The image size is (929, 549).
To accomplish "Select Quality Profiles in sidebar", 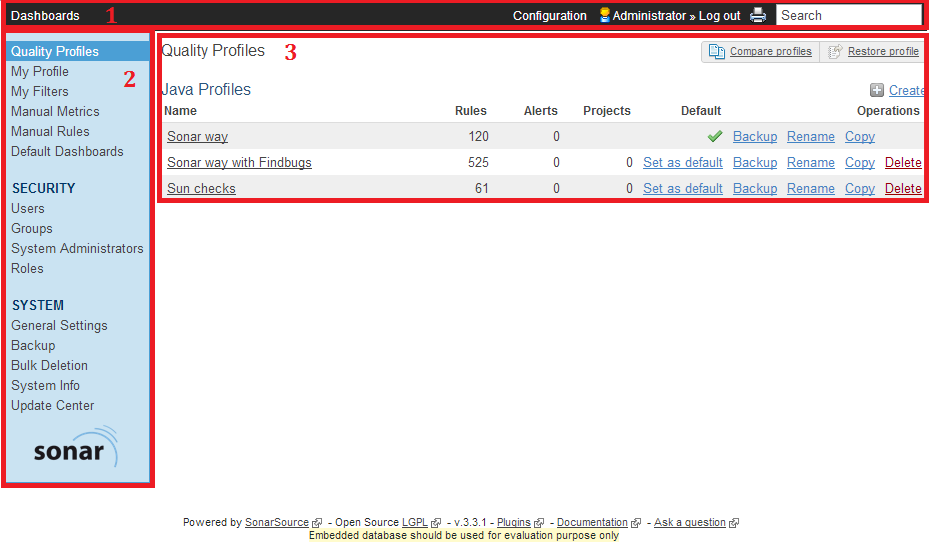I will 78,52.
